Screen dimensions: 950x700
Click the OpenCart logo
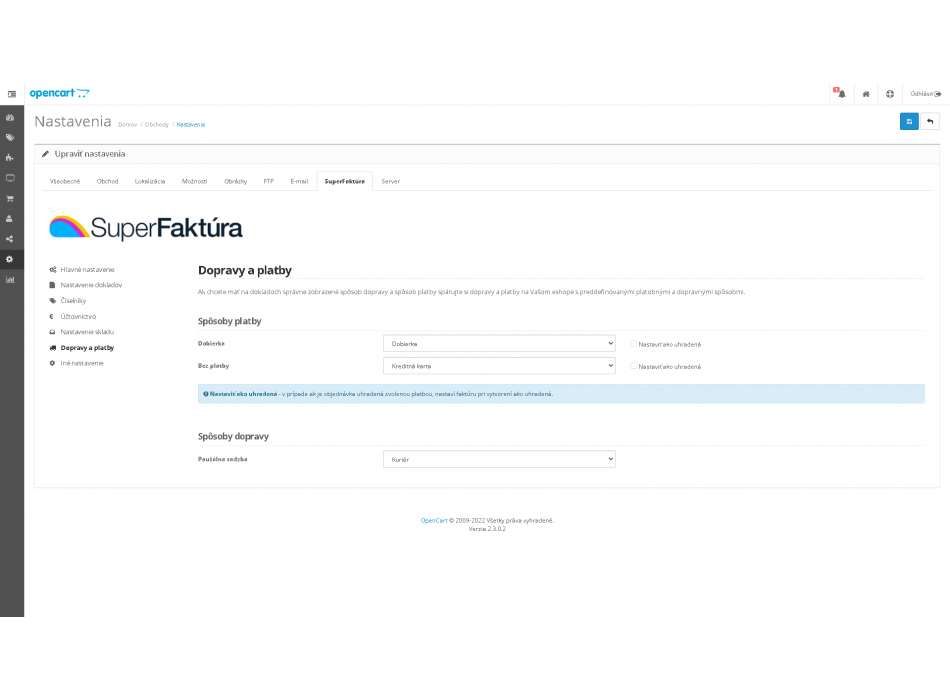click(59, 93)
